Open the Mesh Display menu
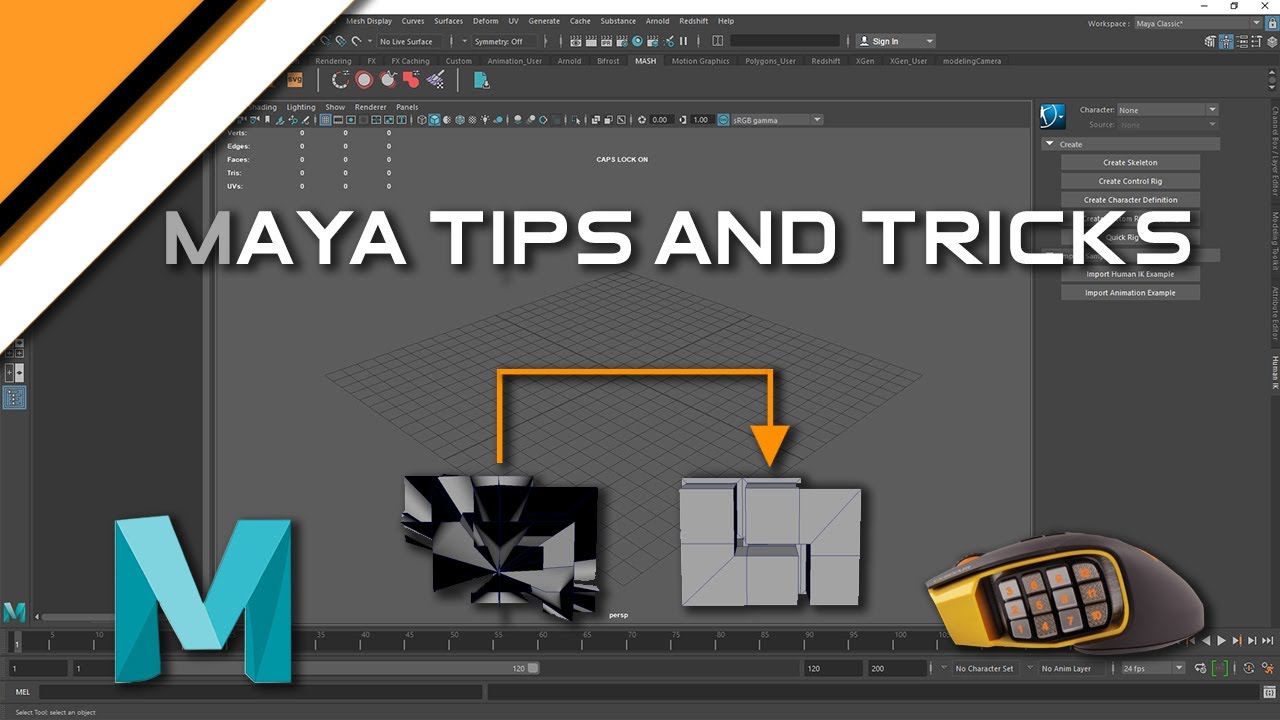The width and height of the screenshot is (1280, 720). point(369,21)
